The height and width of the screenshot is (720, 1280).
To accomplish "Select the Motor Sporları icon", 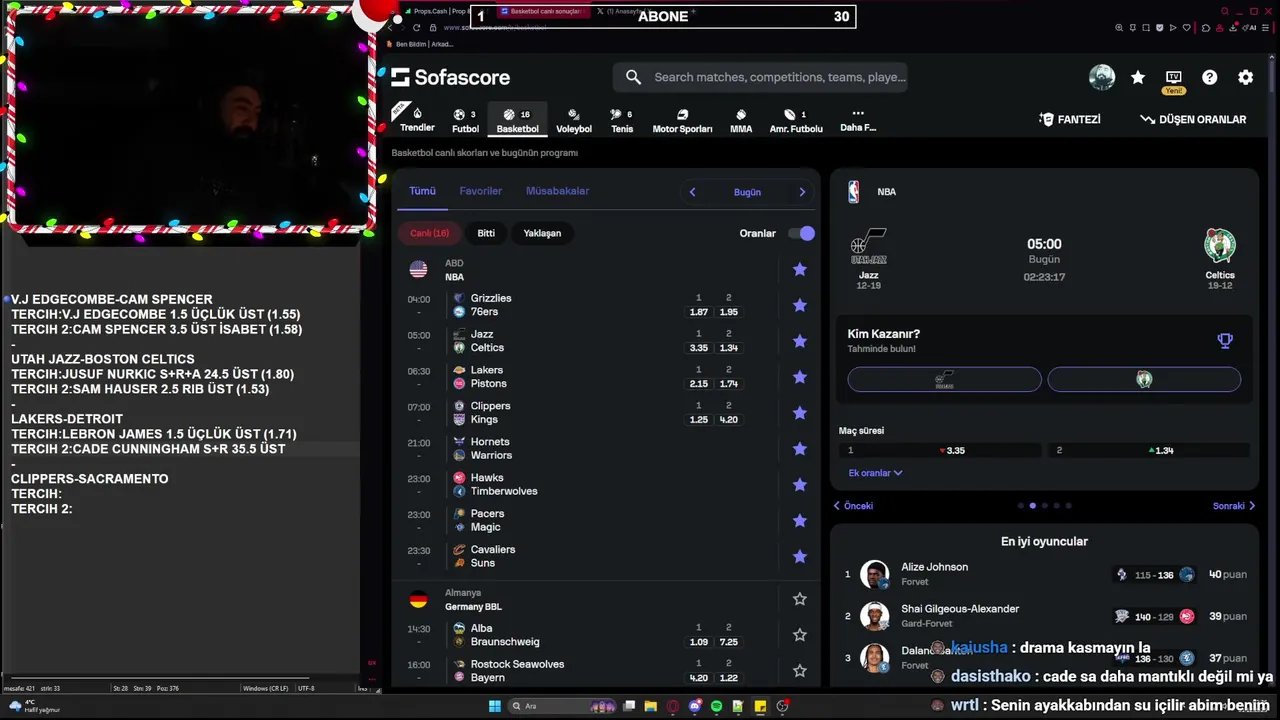I will [682, 120].
